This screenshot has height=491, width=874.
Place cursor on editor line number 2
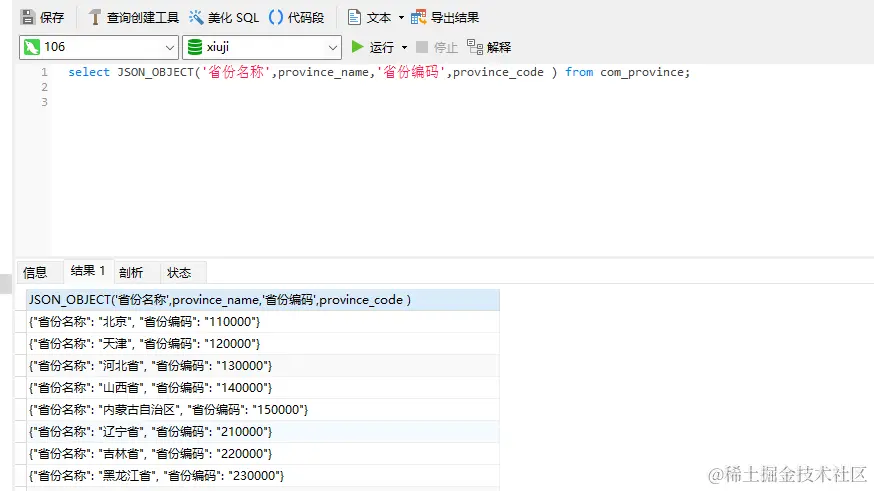point(45,87)
